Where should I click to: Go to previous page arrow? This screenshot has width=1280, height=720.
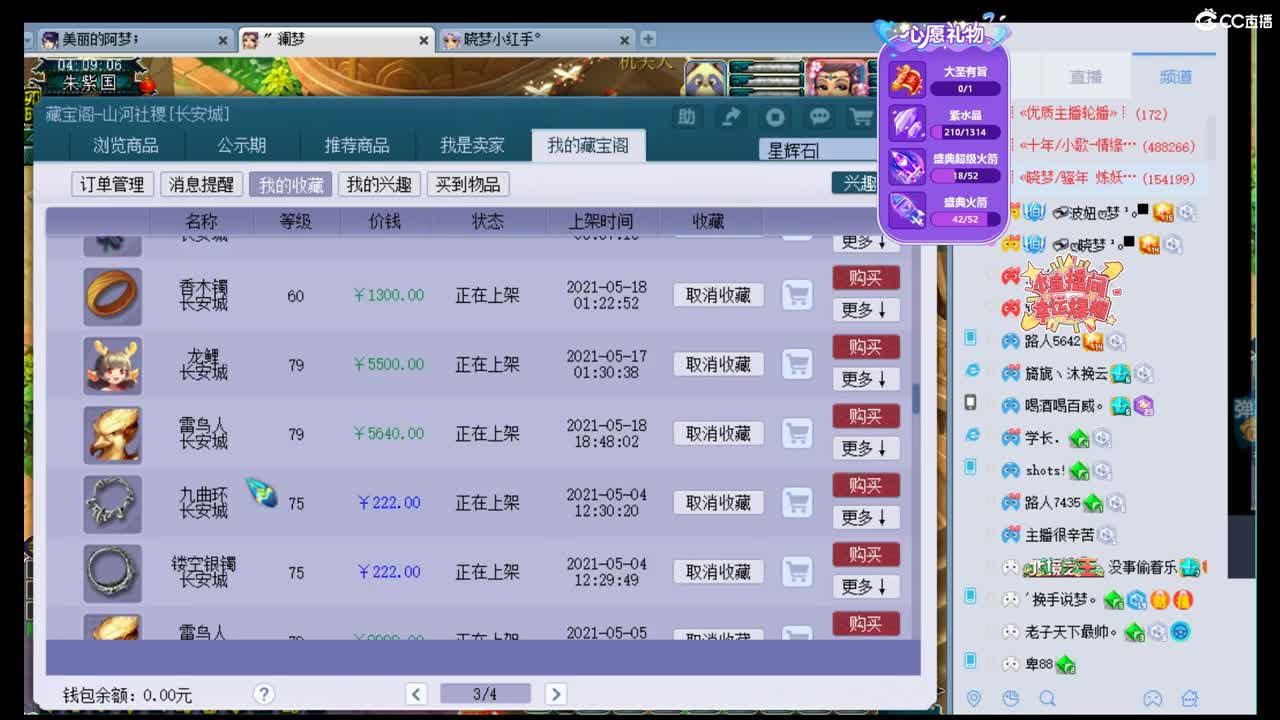point(417,694)
